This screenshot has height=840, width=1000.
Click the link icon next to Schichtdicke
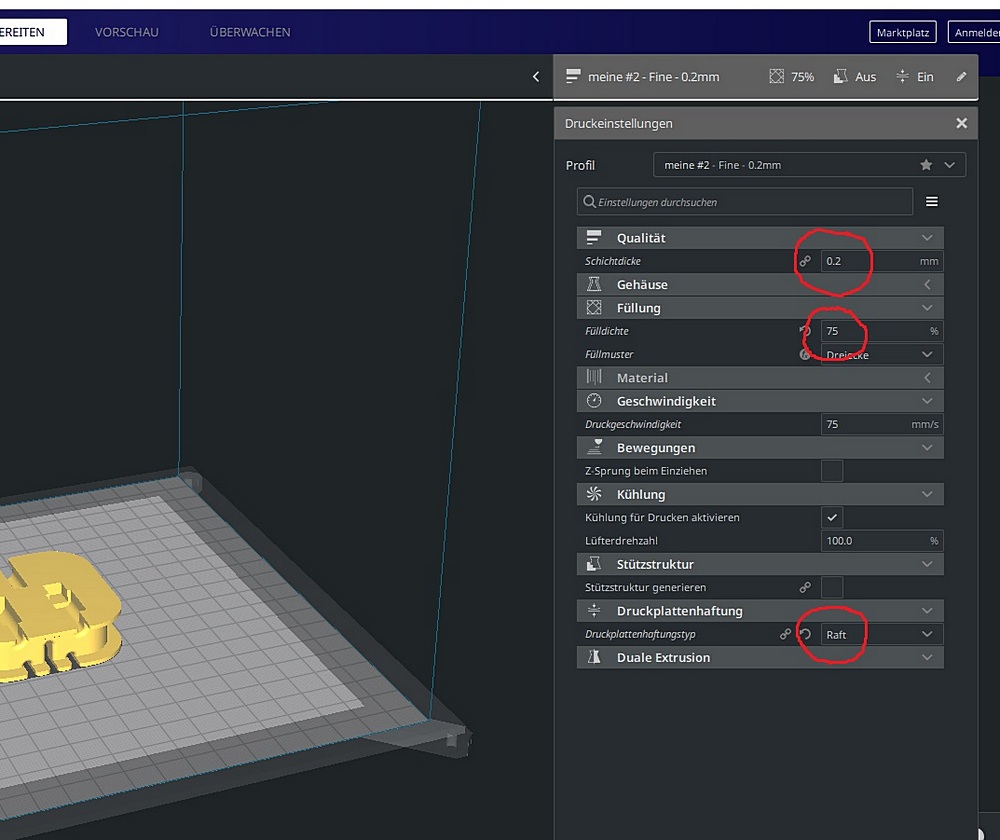tap(805, 261)
